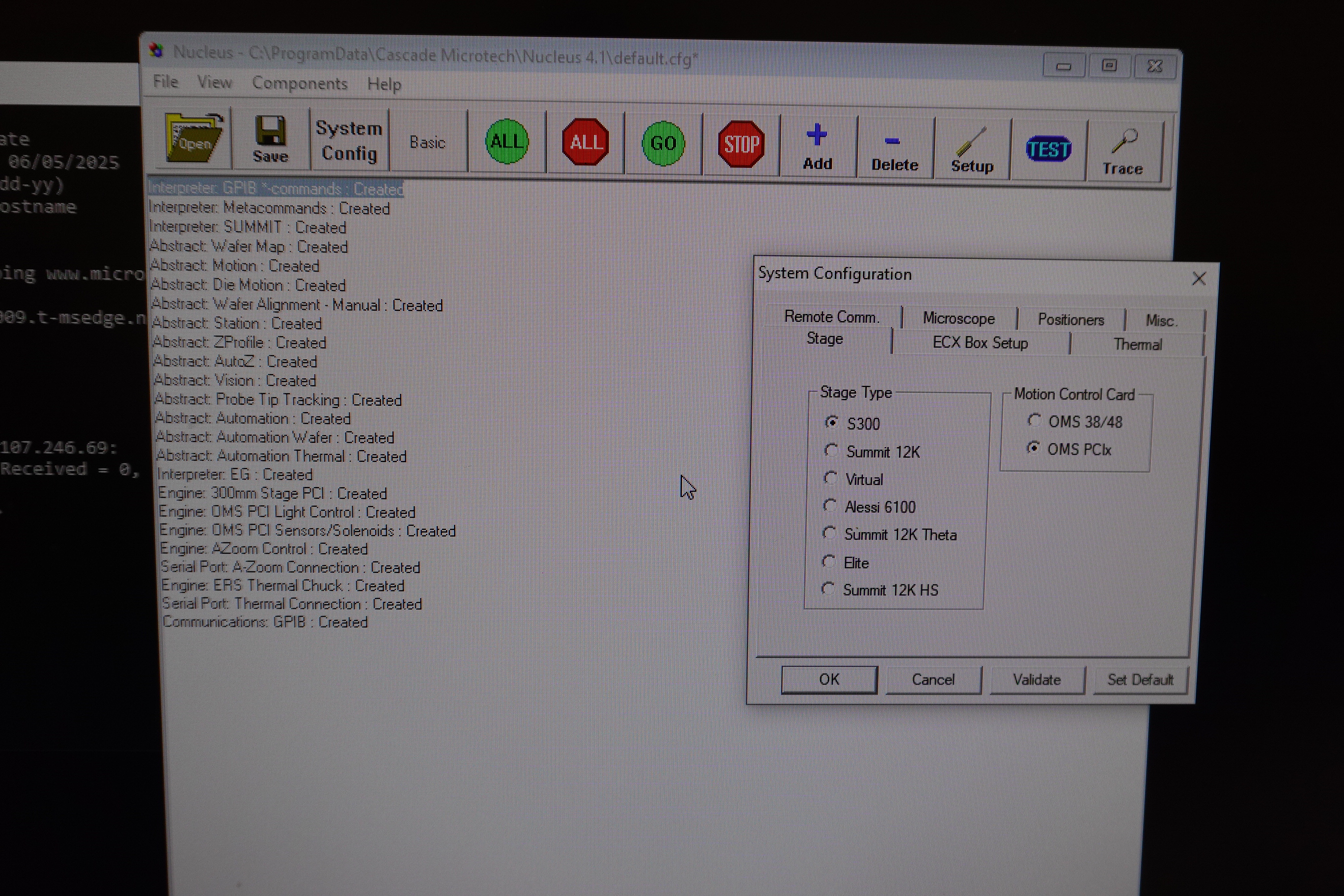This screenshot has width=1344, height=896.
Task: Click the green GO icon
Action: [x=663, y=143]
